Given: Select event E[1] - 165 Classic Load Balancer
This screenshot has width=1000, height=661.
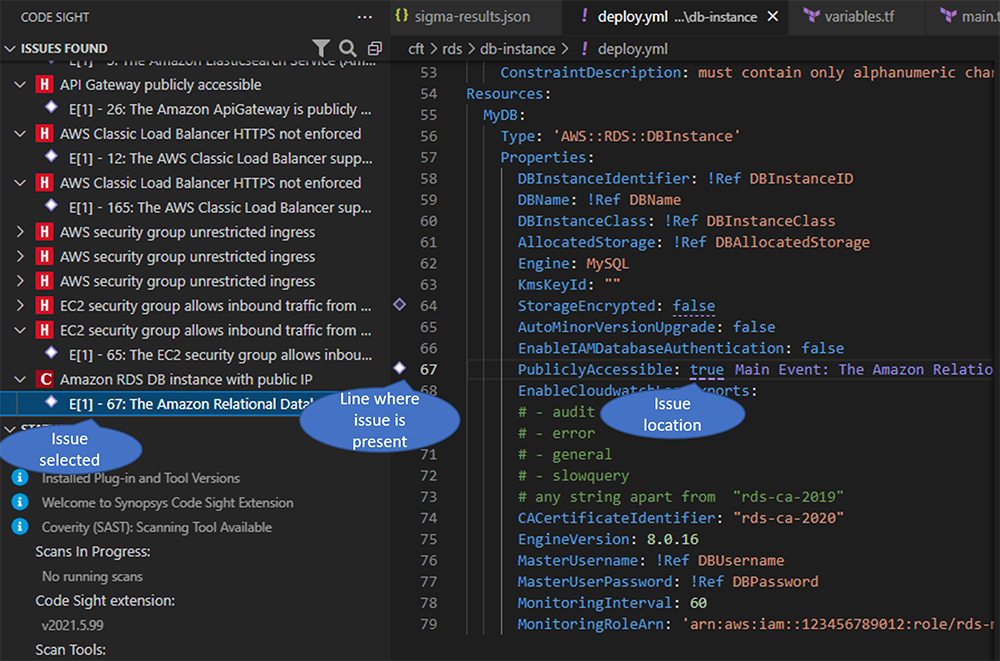Looking at the screenshot, I should pos(219,207).
